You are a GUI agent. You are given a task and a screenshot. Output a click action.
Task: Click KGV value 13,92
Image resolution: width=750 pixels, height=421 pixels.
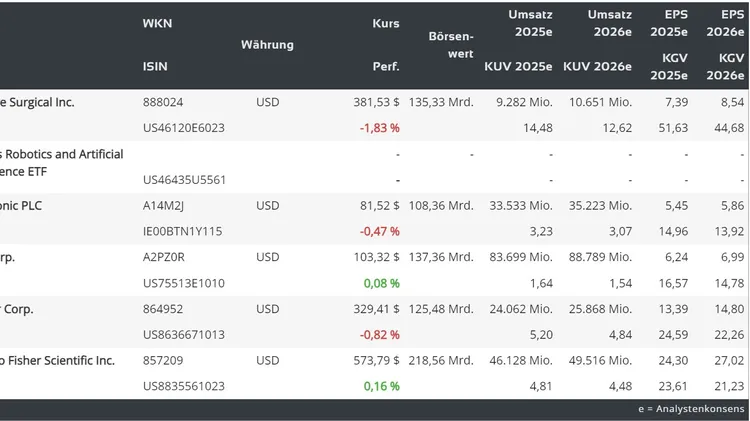coord(729,232)
